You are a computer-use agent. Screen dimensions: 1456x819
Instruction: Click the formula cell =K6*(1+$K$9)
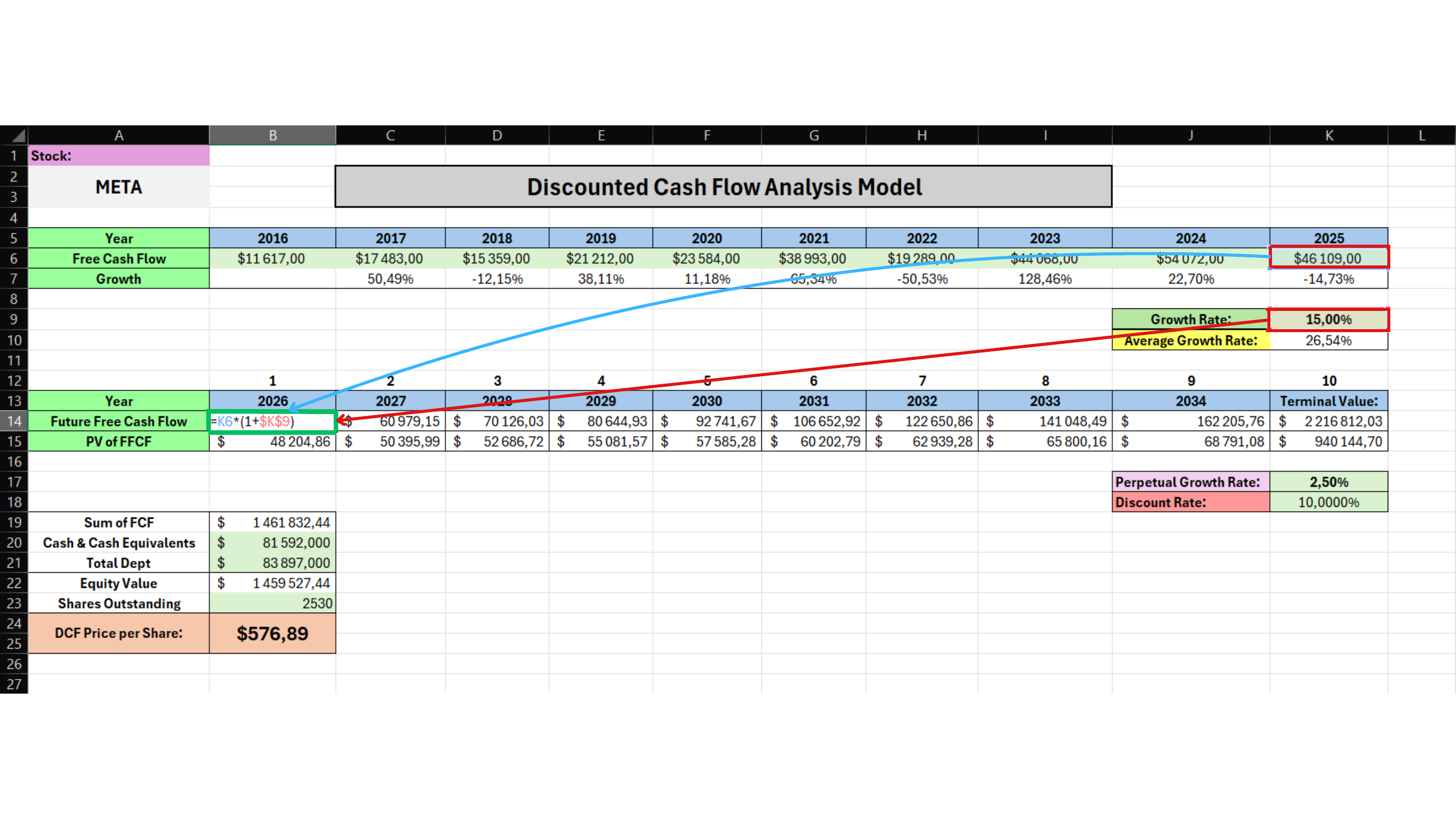pyautogui.click(x=272, y=421)
